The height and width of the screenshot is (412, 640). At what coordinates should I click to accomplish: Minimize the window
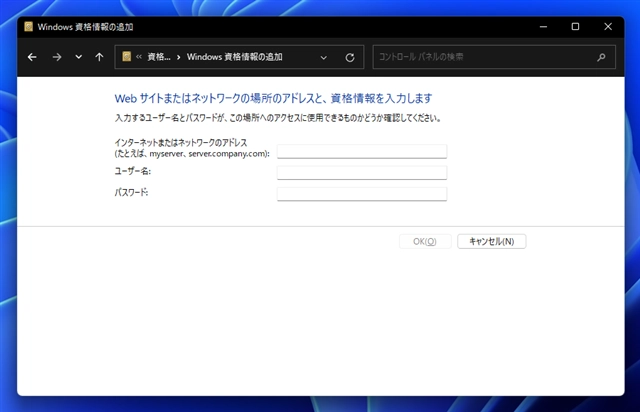[x=543, y=27]
